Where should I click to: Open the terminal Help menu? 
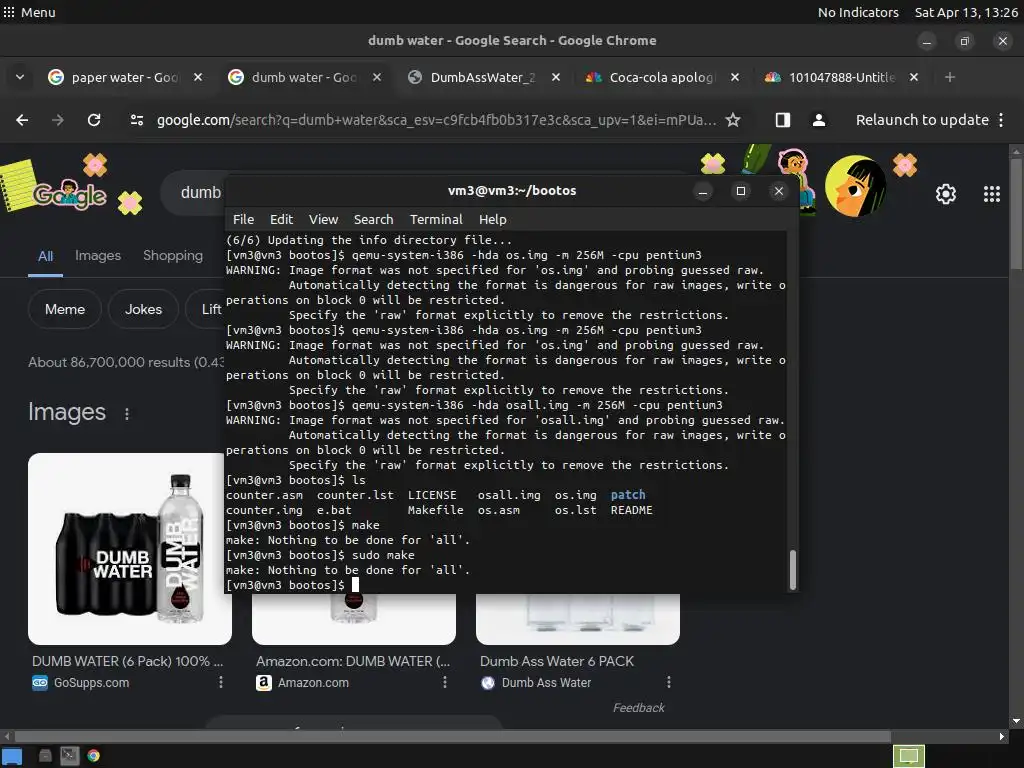(492, 219)
